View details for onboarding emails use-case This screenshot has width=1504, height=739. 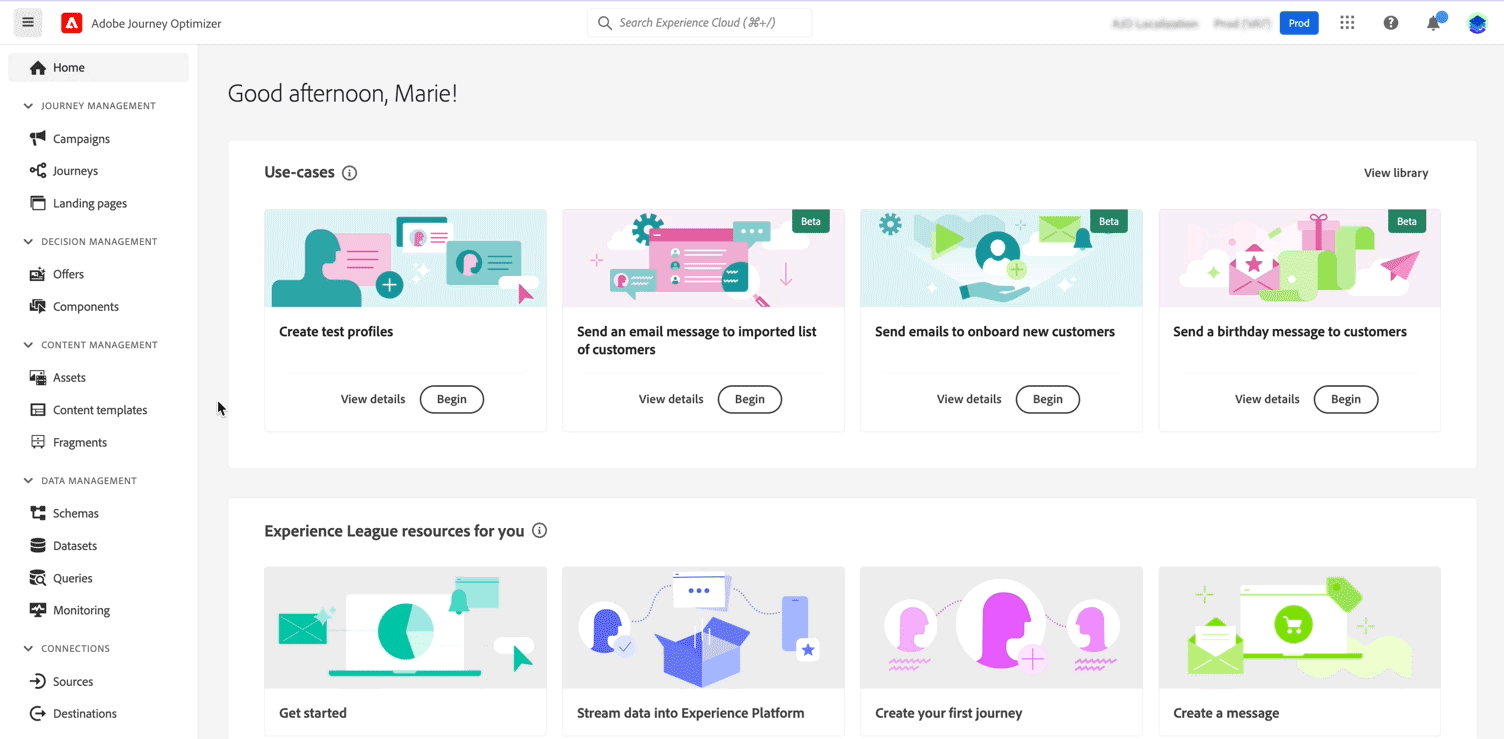(x=969, y=399)
